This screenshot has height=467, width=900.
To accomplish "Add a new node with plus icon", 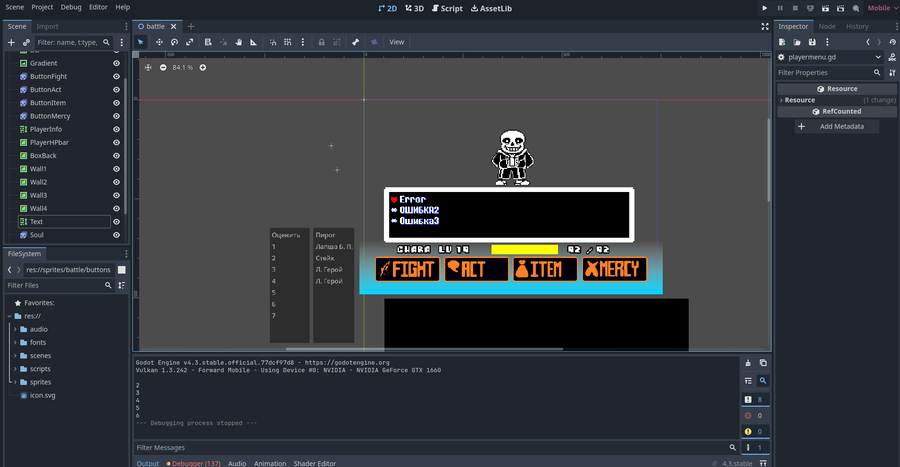I will (11, 42).
